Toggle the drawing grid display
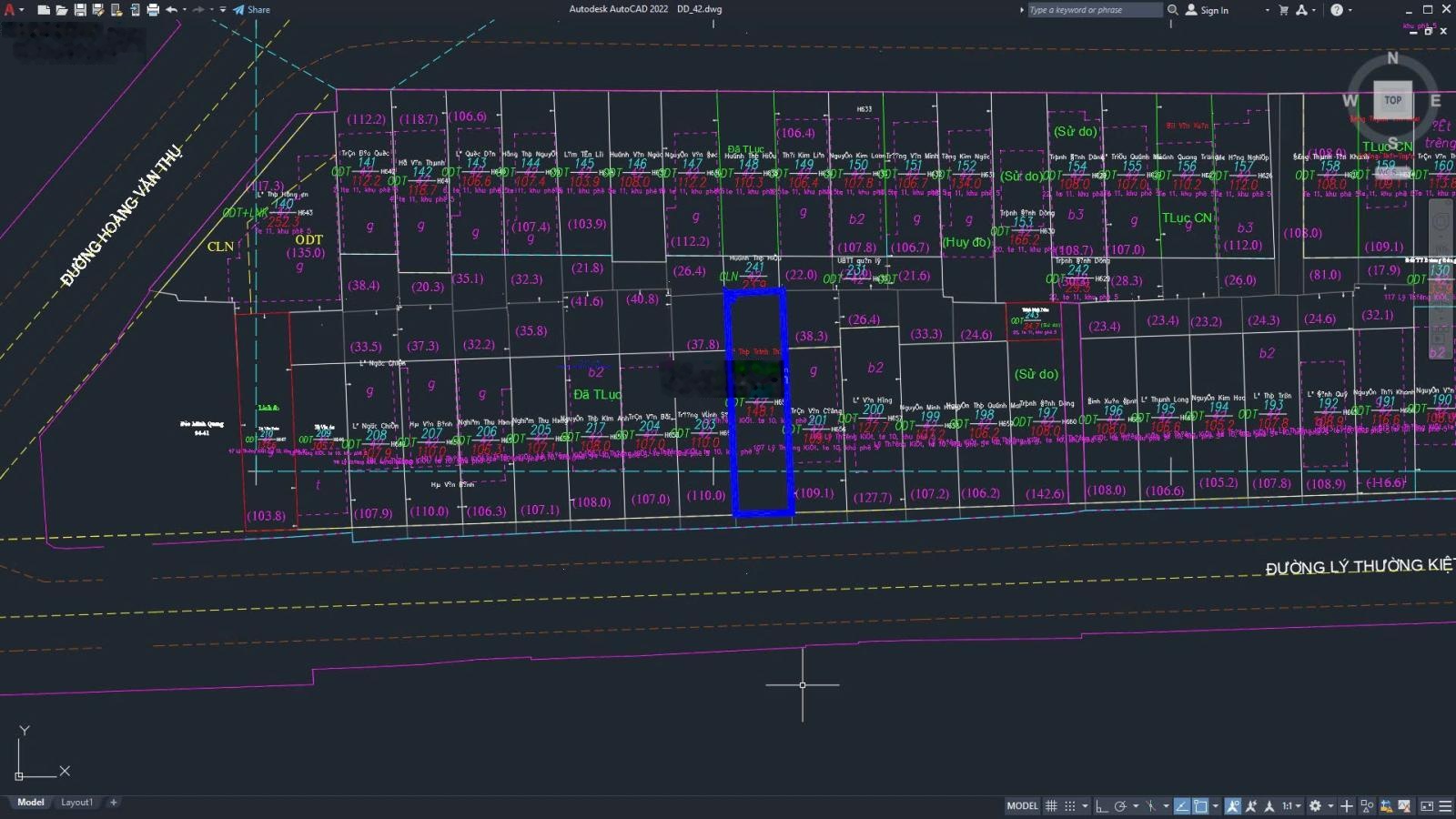Screen dimensions: 1456x819 (x=1051, y=806)
